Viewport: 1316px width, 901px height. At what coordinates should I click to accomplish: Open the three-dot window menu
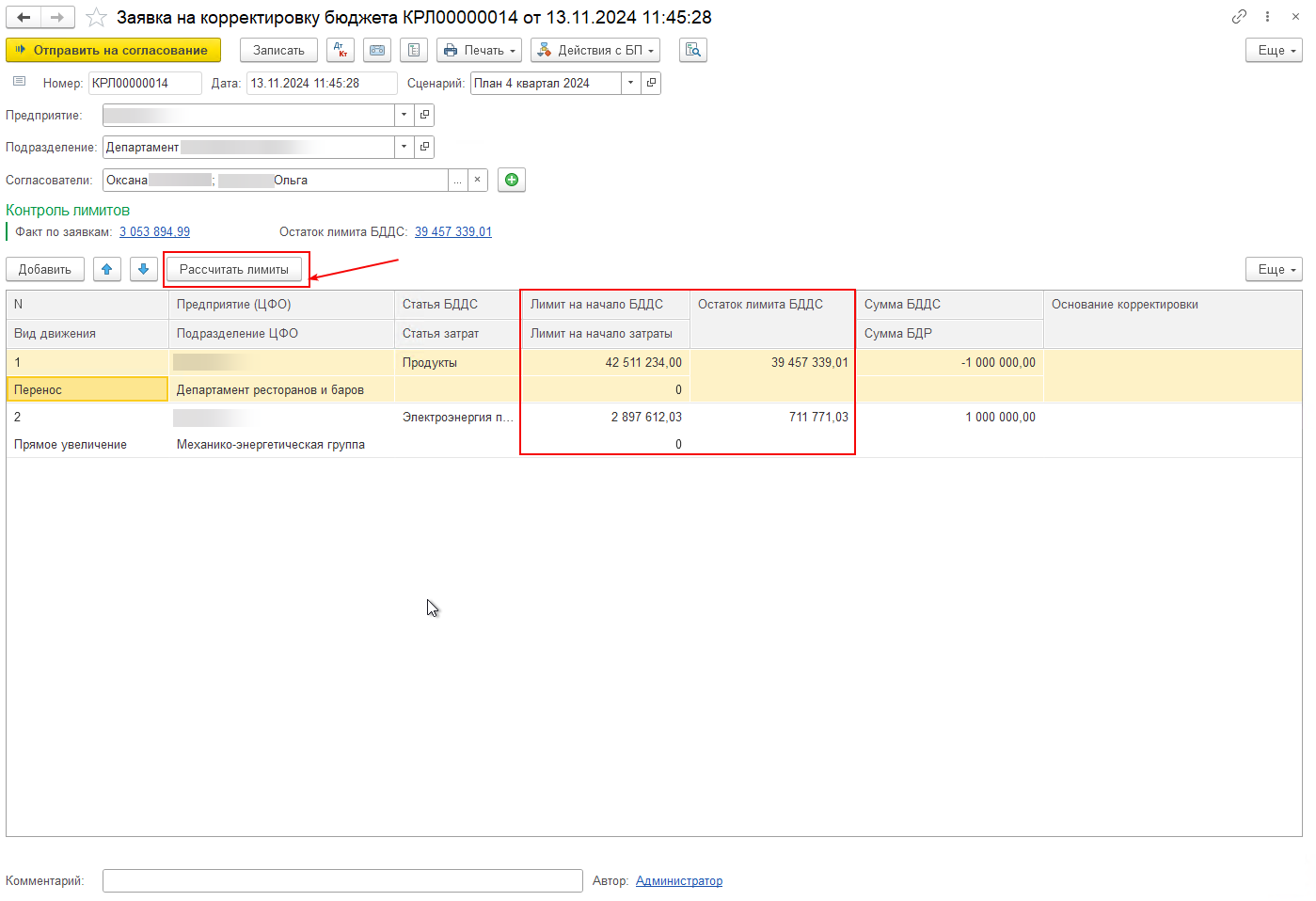[x=1267, y=17]
